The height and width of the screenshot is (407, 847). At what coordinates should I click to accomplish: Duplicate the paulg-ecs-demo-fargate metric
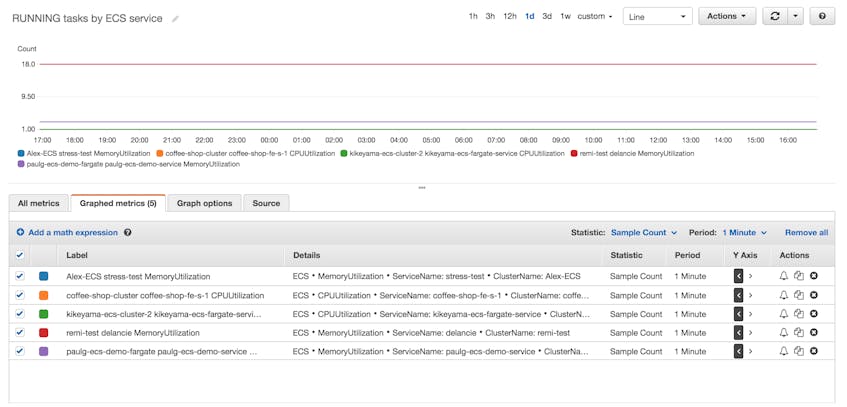[799, 351]
